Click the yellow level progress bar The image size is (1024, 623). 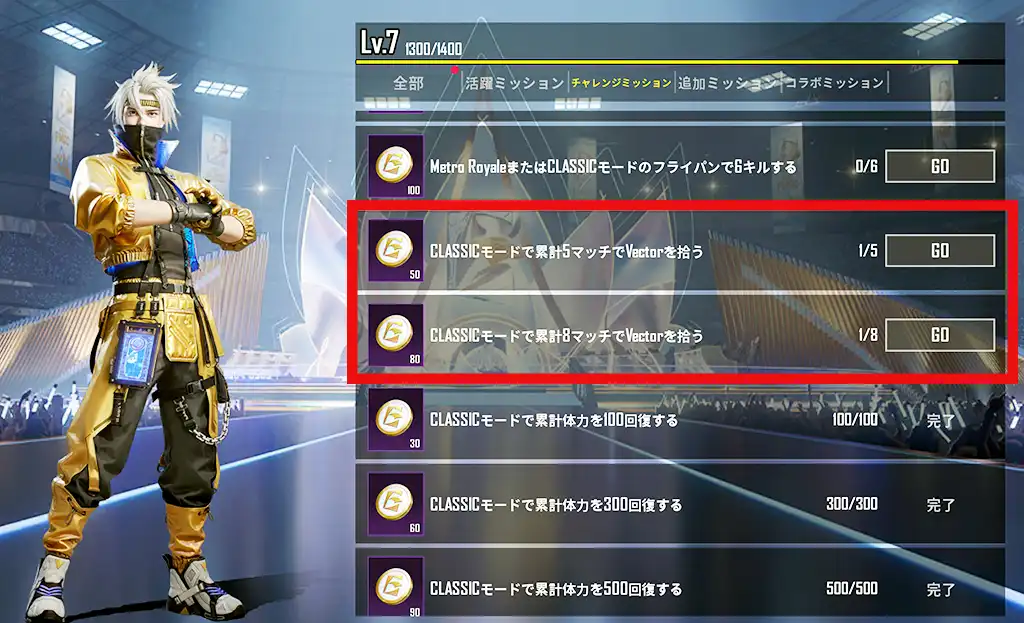(656, 62)
